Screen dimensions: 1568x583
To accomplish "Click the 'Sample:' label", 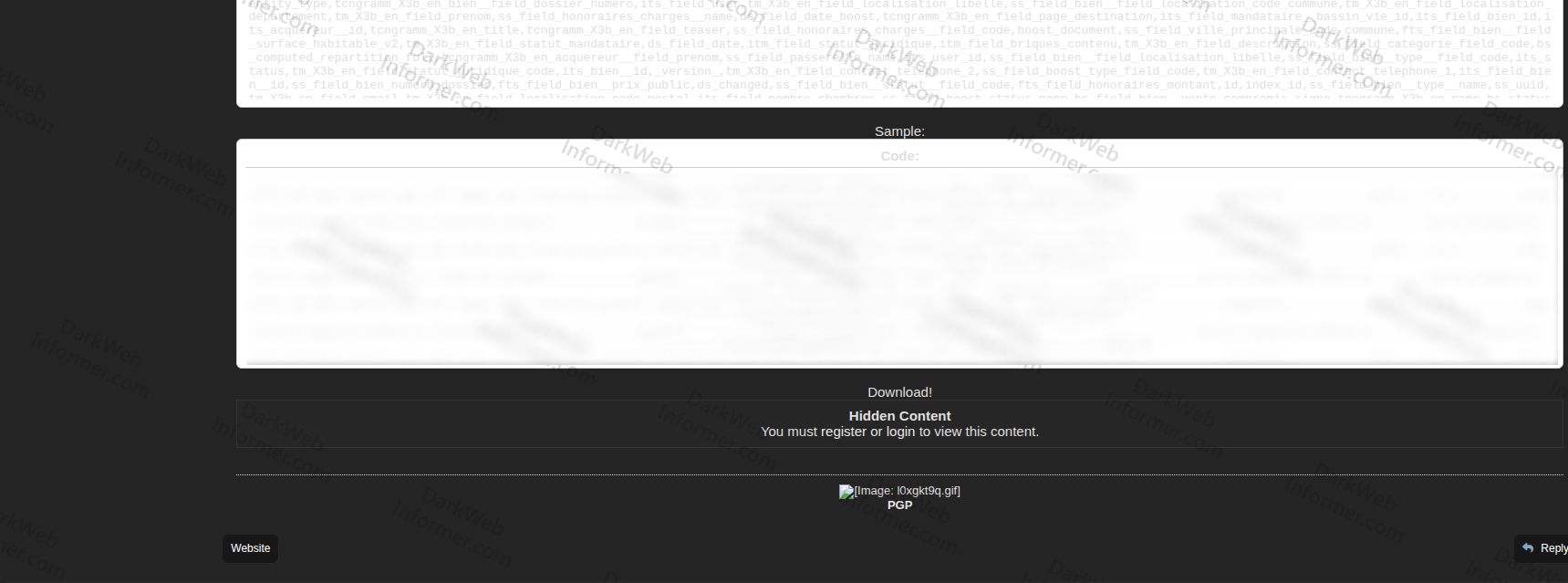I will point(899,131).
